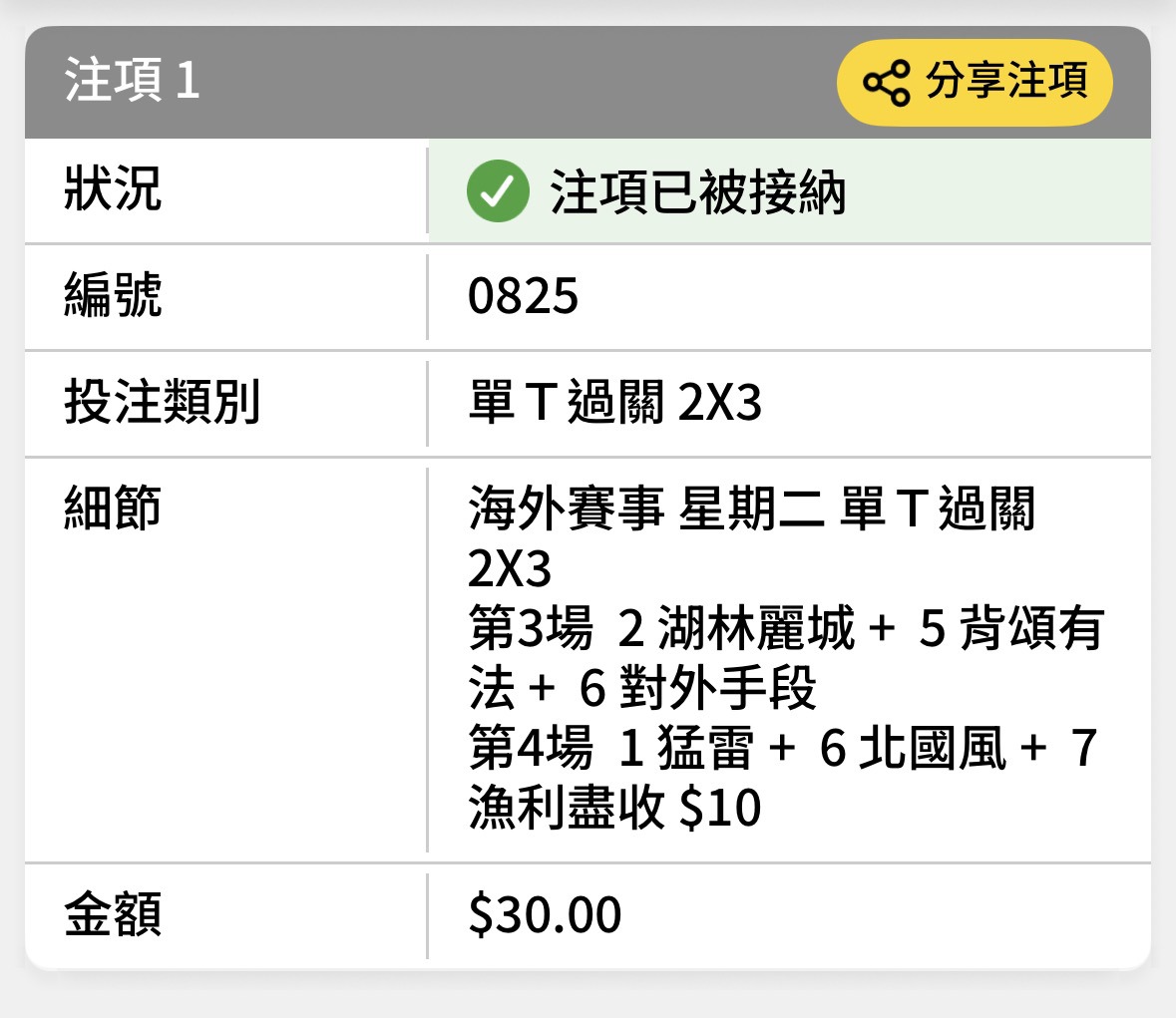
Task: Click the 金額 amount label
Action: pos(113,913)
